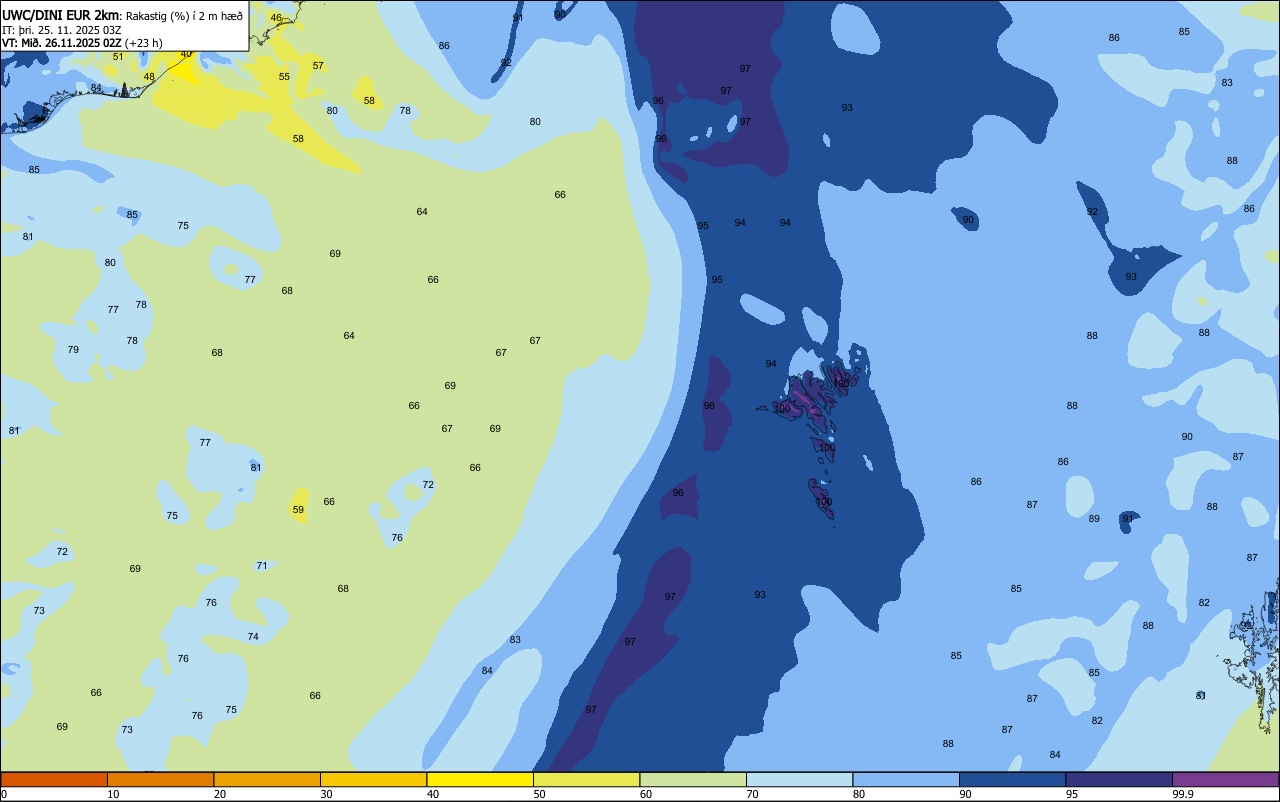
Task: Click the 40–50% bright yellow legend swatch
Action: (x=480, y=779)
